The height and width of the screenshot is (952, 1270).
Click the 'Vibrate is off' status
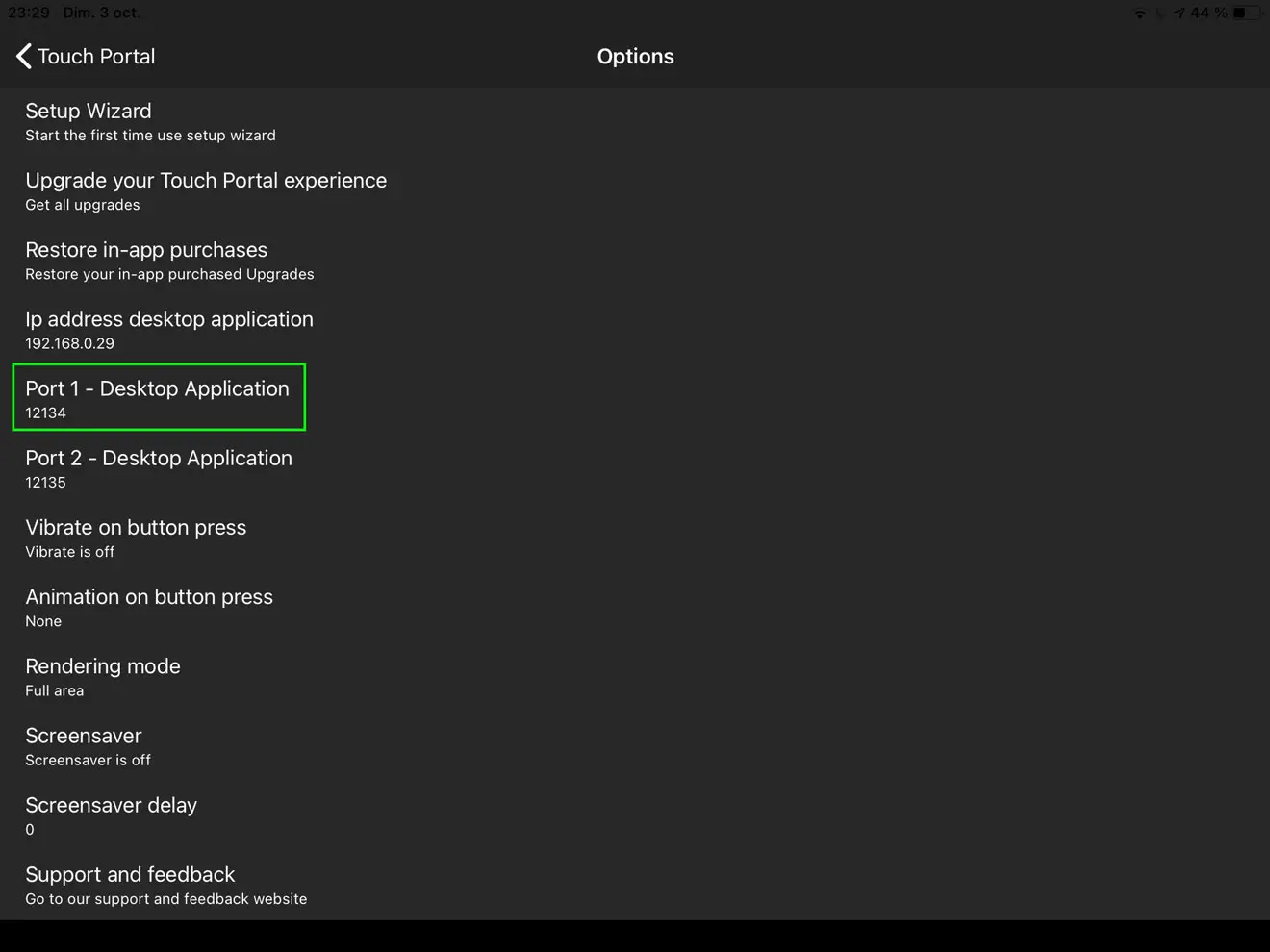click(x=69, y=552)
